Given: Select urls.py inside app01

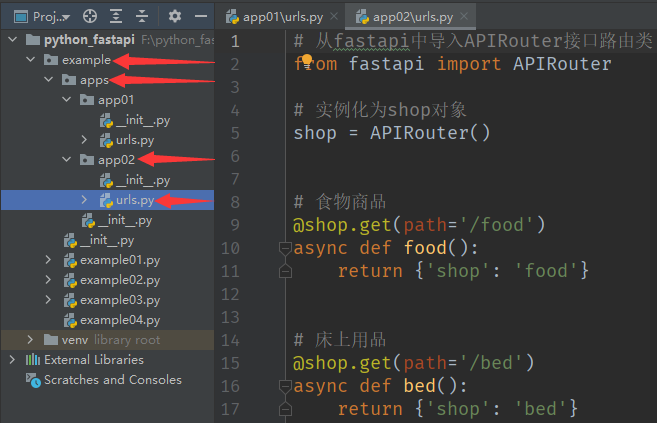Looking at the screenshot, I should (x=135, y=140).
